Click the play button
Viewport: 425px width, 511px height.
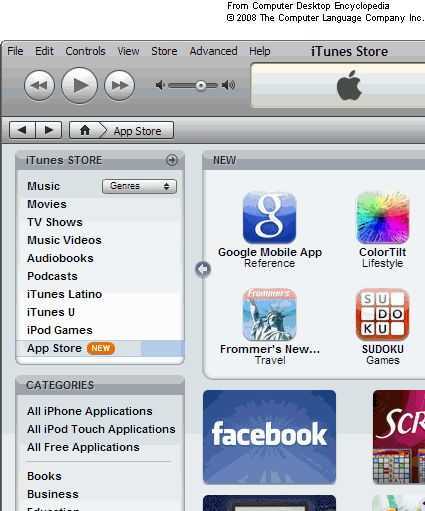coord(80,85)
